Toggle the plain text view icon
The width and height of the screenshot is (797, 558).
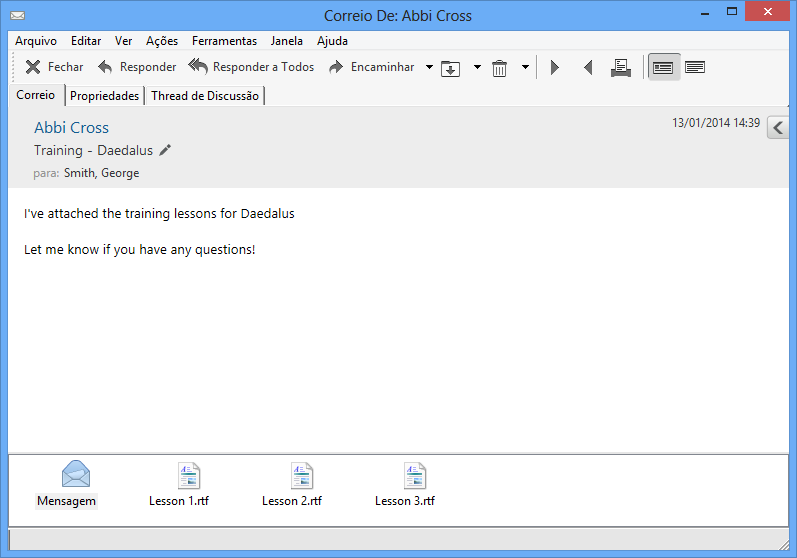coord(695,67)
